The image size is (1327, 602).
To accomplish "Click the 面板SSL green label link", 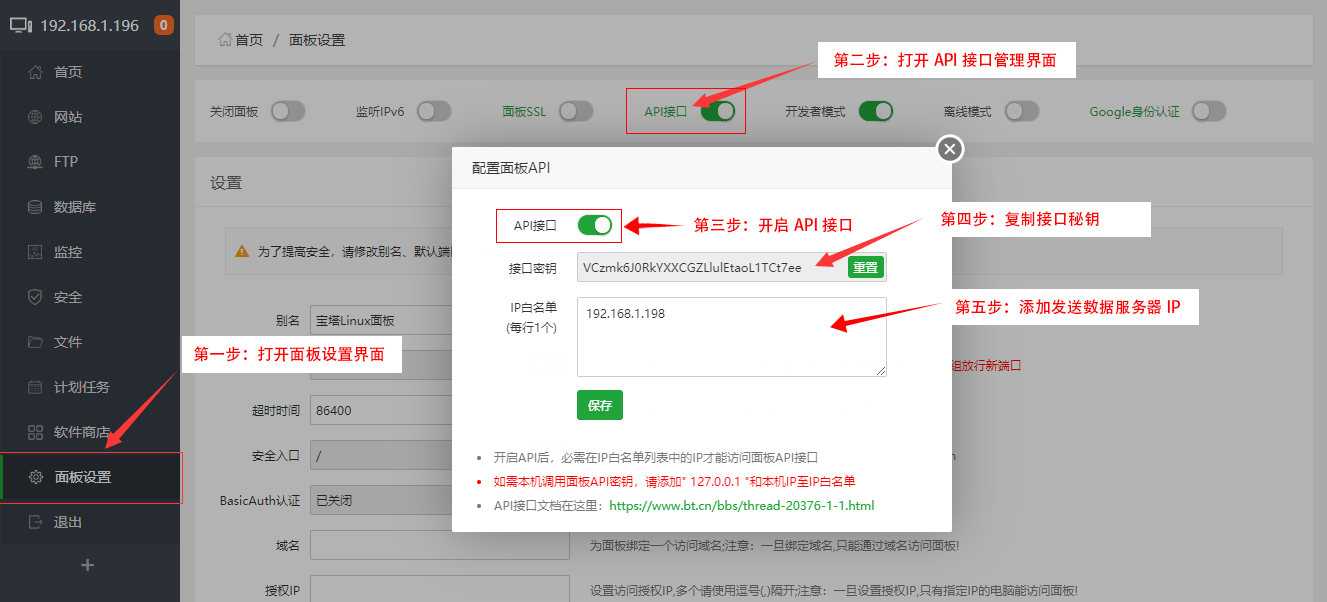I will coord(524,112).
